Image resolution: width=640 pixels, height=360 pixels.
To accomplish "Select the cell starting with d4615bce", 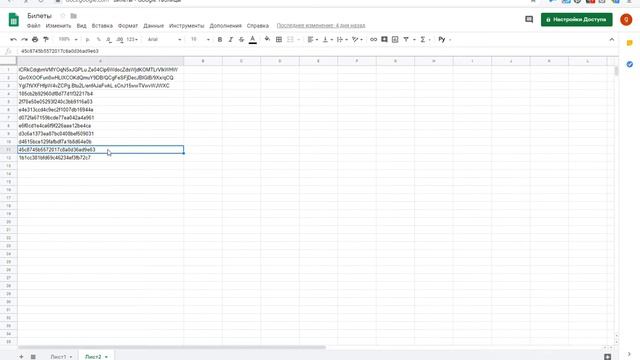I will [x=100, y=142].
